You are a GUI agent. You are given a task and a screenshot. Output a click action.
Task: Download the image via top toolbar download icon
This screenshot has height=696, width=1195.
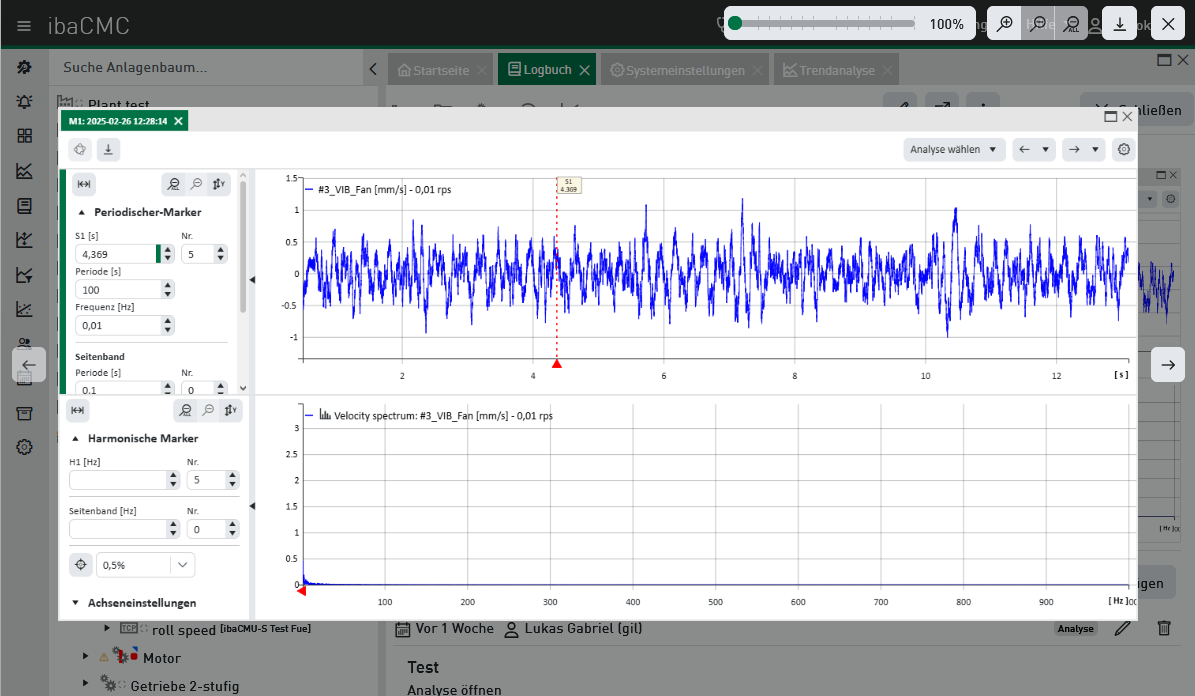[x=1120, y=24]
